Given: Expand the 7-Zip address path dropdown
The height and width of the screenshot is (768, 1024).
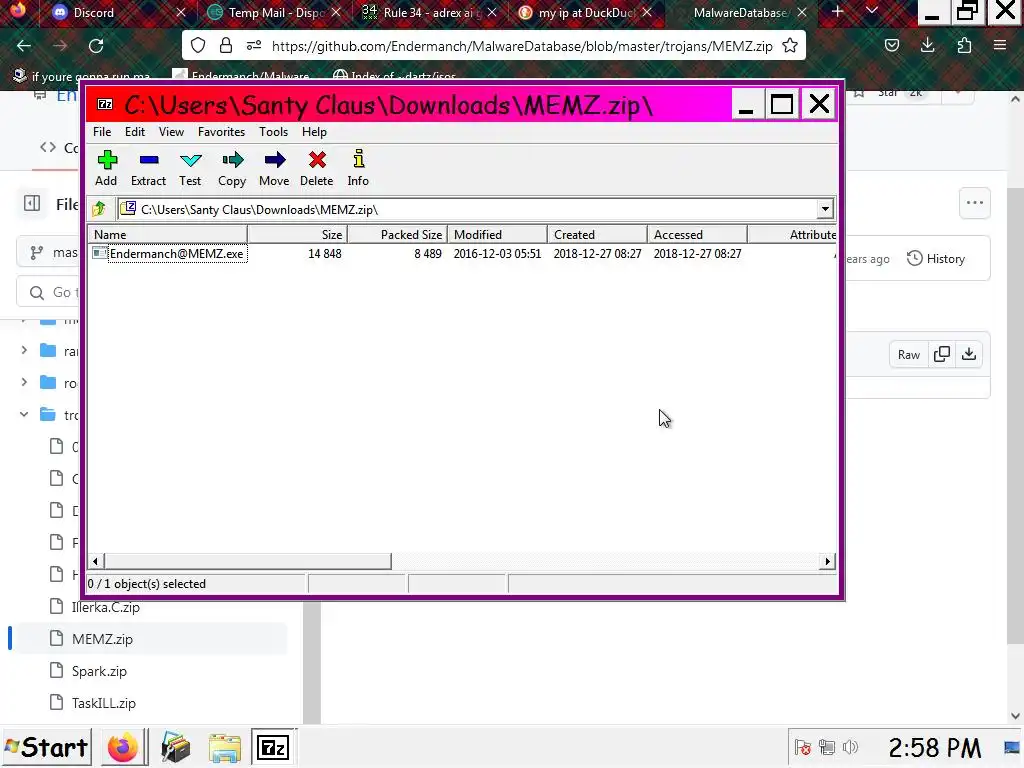Looking at the screenshot, I should point(825,209).
